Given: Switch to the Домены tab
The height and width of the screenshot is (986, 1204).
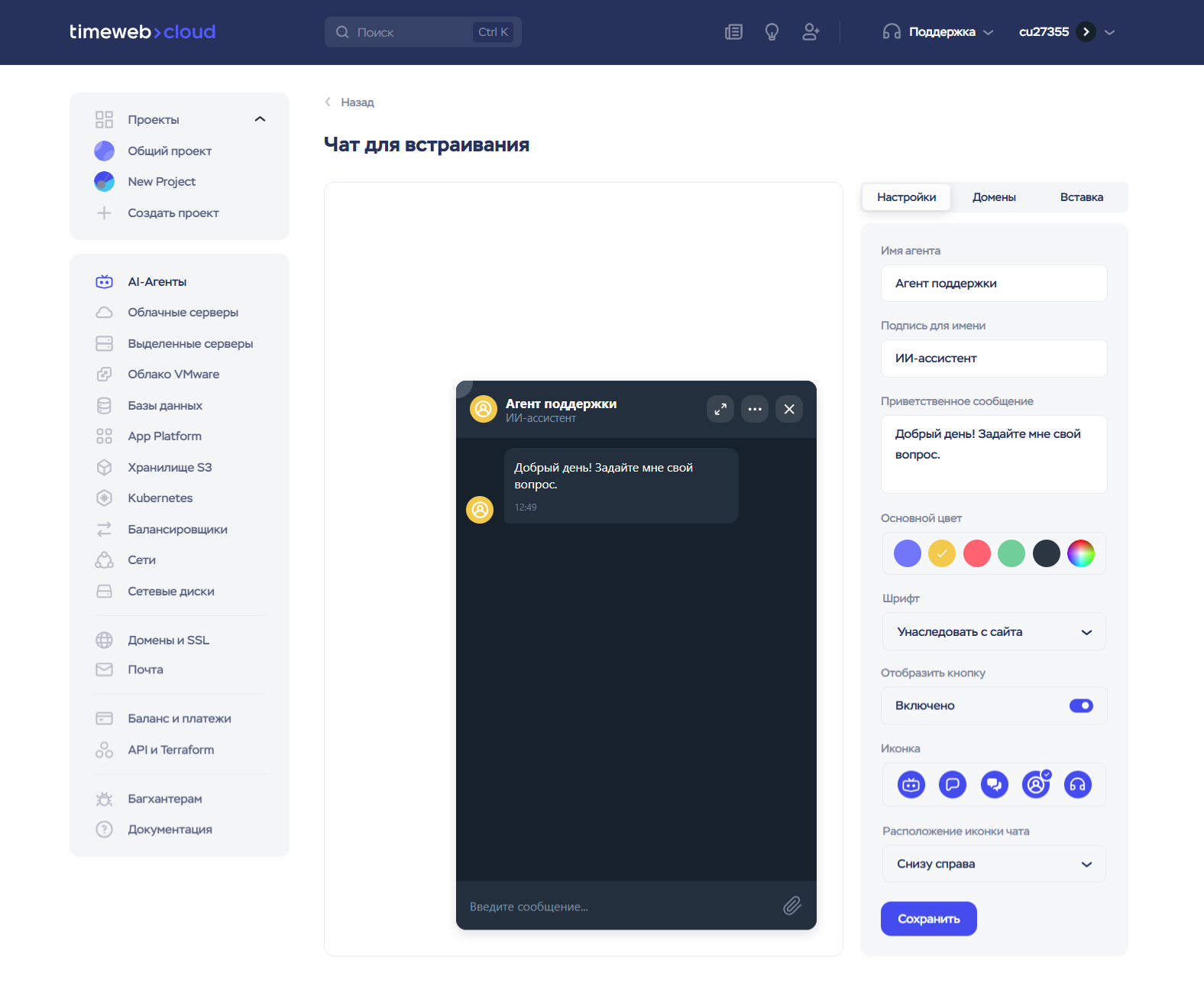Looking at the screenshot, I should point(993,197).
